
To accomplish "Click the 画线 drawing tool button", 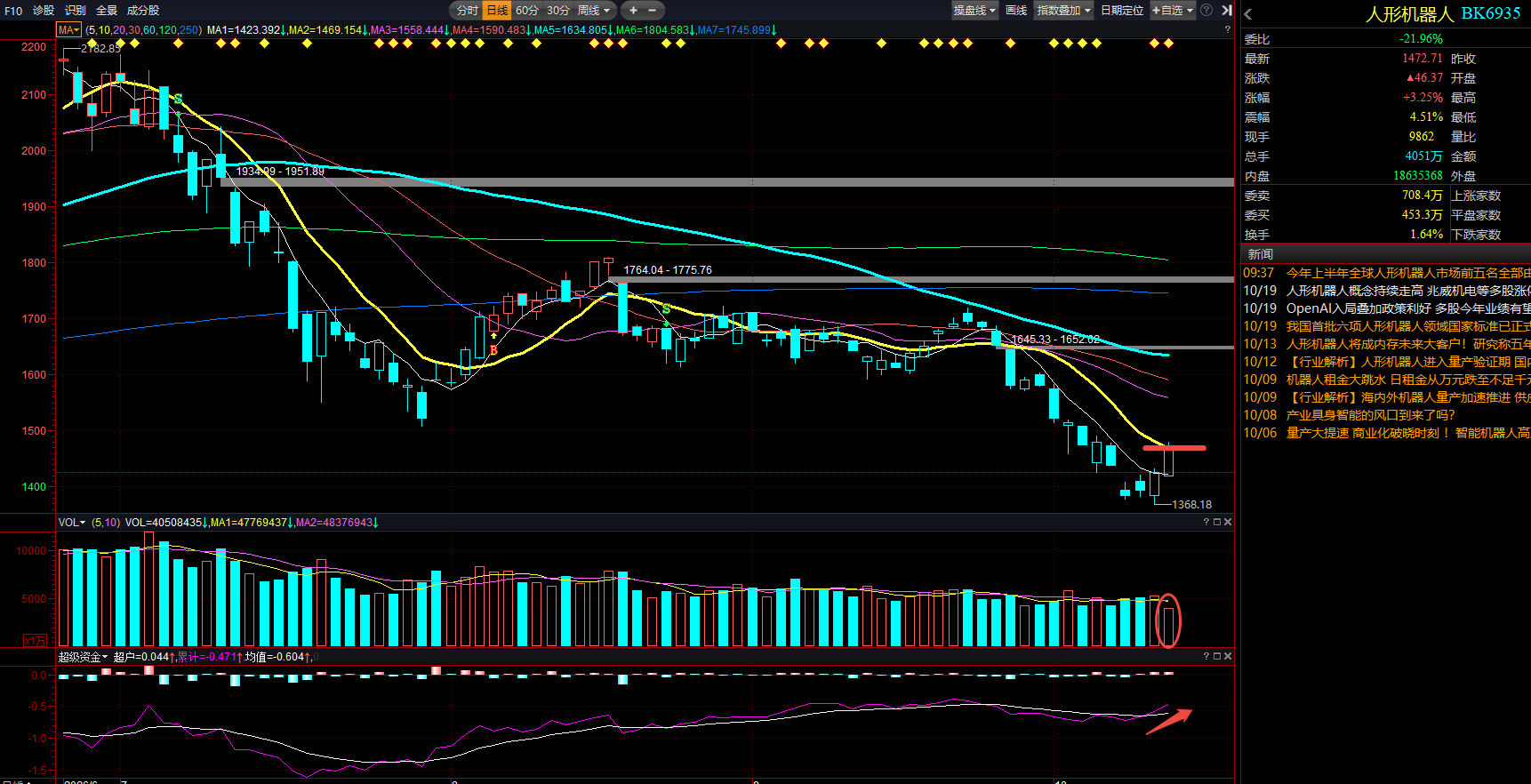I will pyautogui.click(x=1016, y=11).
